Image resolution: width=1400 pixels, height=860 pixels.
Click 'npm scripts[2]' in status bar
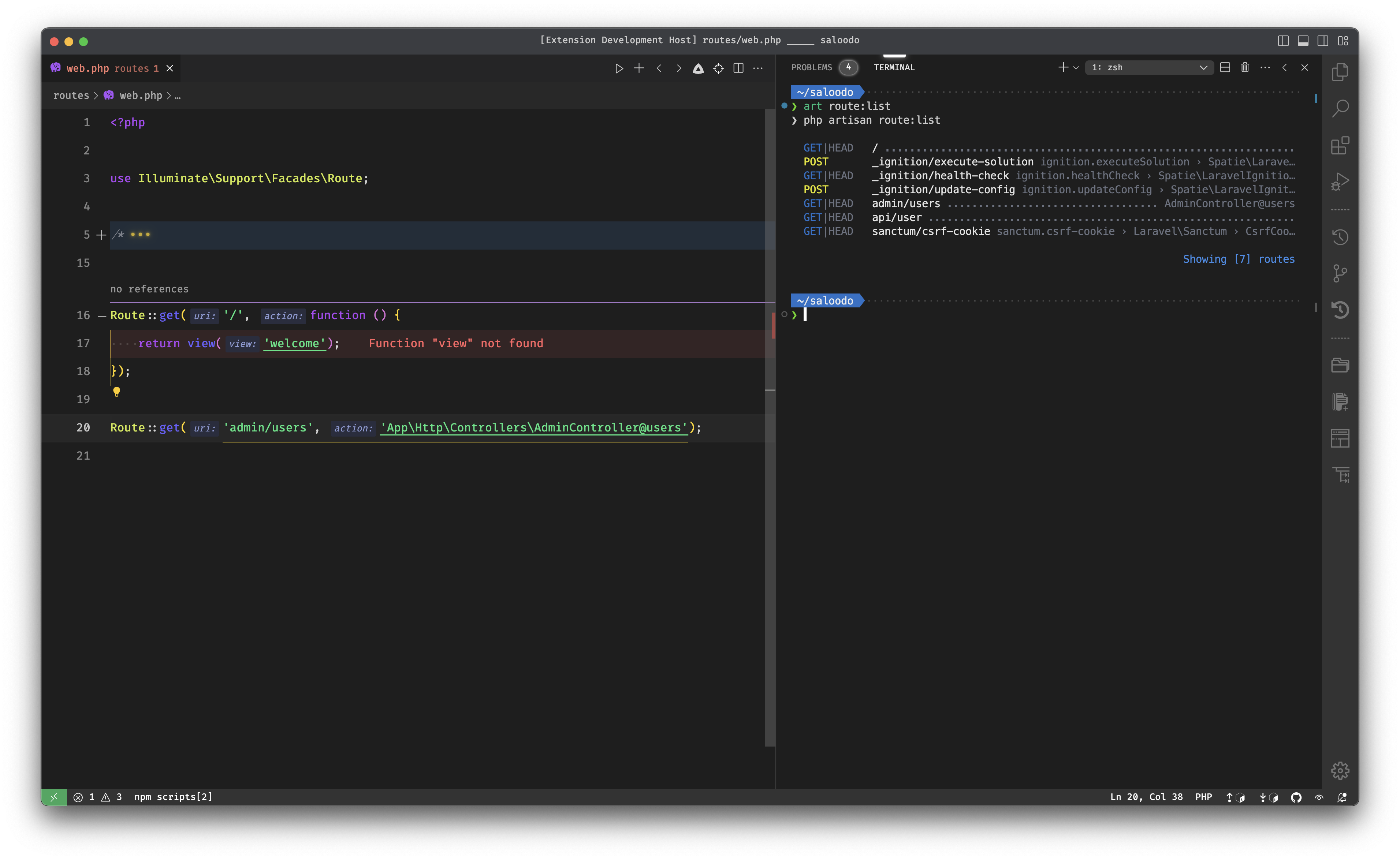tap(173, 797)
